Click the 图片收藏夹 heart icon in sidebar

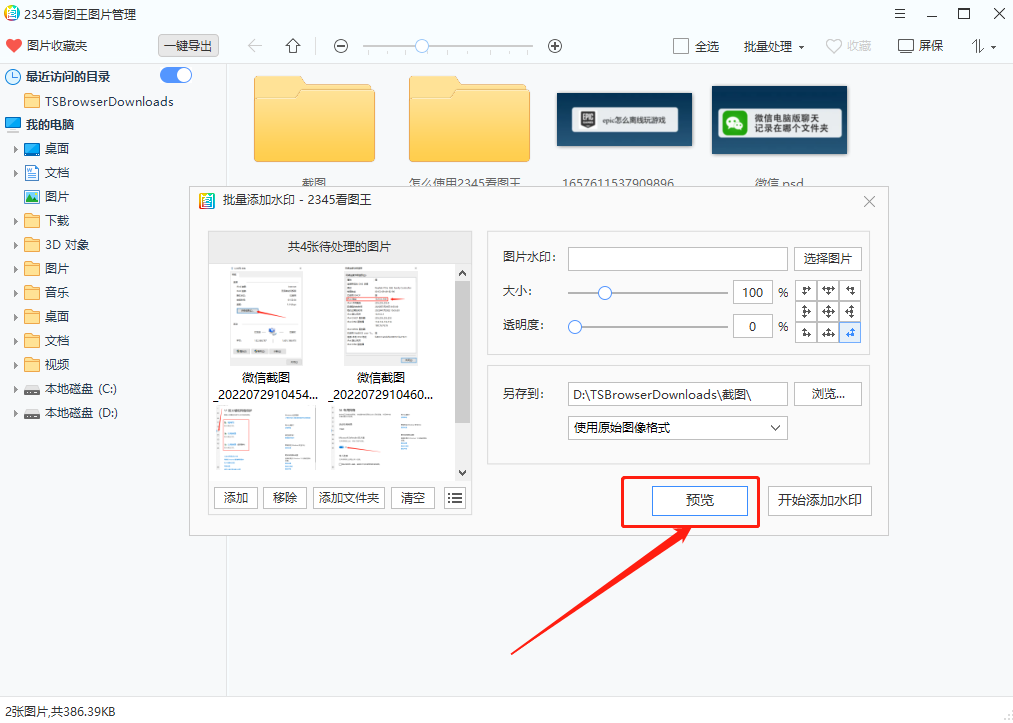12,45
